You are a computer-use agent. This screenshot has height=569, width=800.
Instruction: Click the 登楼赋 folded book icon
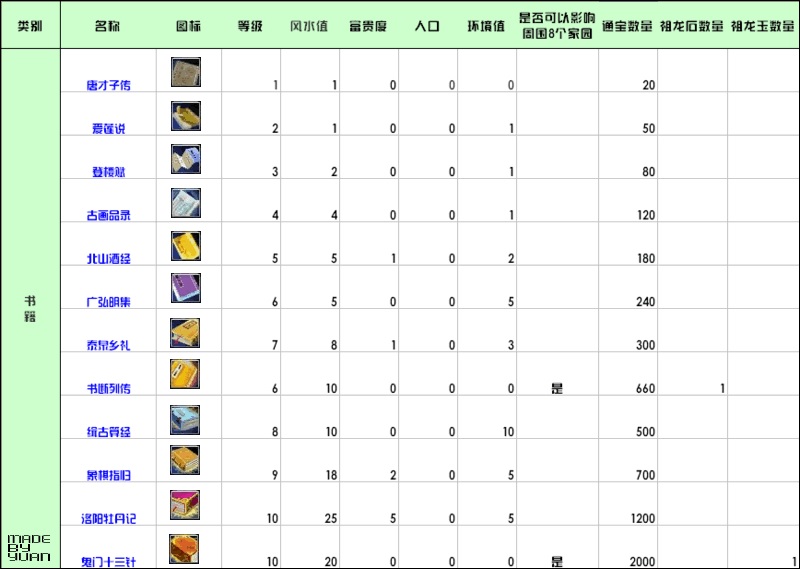coord(186,159)
